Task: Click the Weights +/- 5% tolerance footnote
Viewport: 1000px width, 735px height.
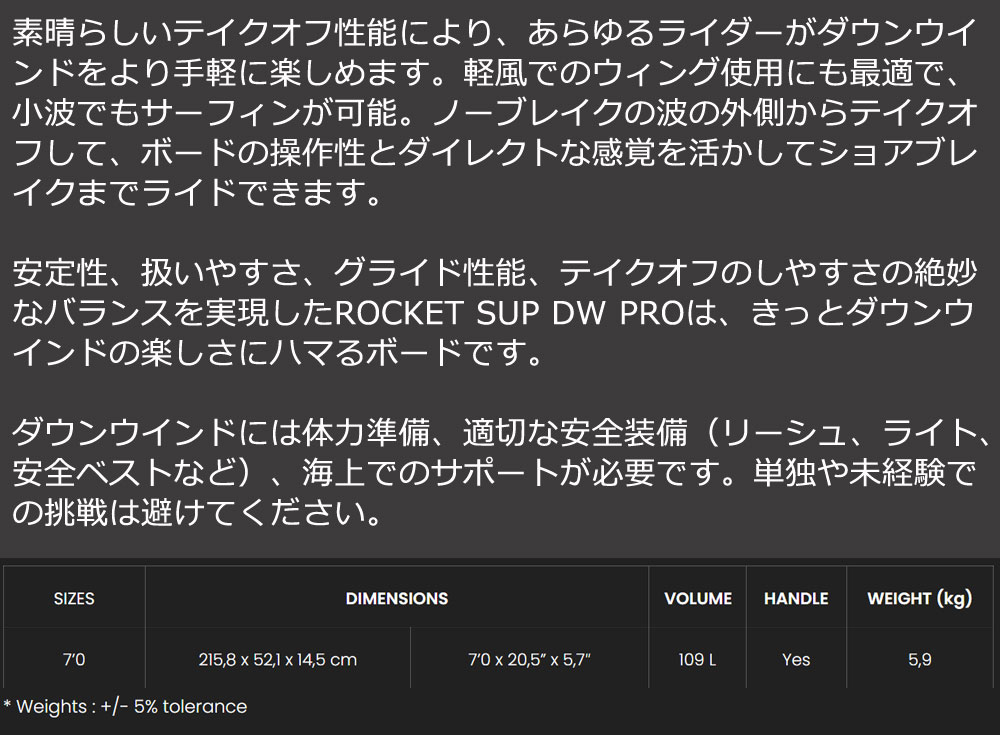Action: pos(125,706)
